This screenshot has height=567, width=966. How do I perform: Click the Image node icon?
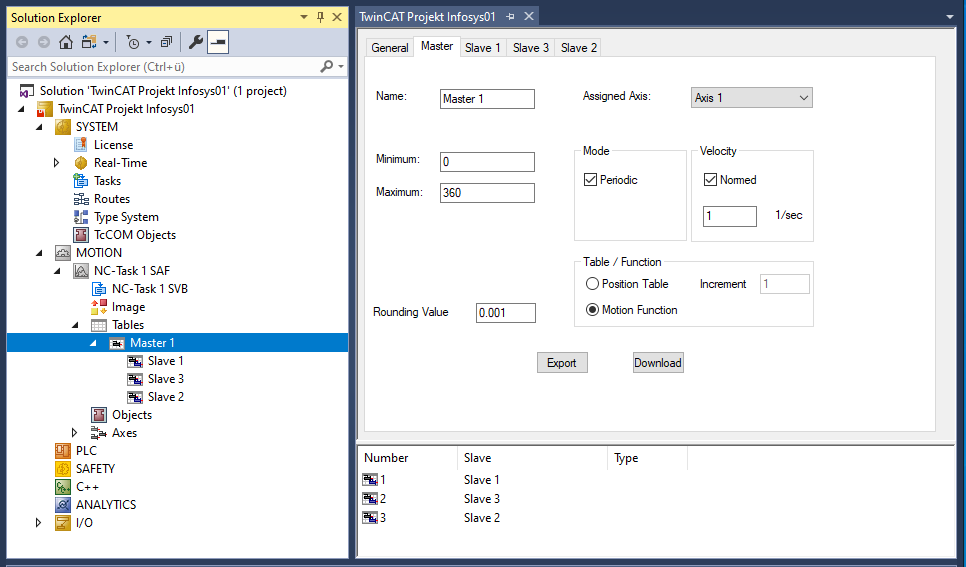click(x=99, y=307)
